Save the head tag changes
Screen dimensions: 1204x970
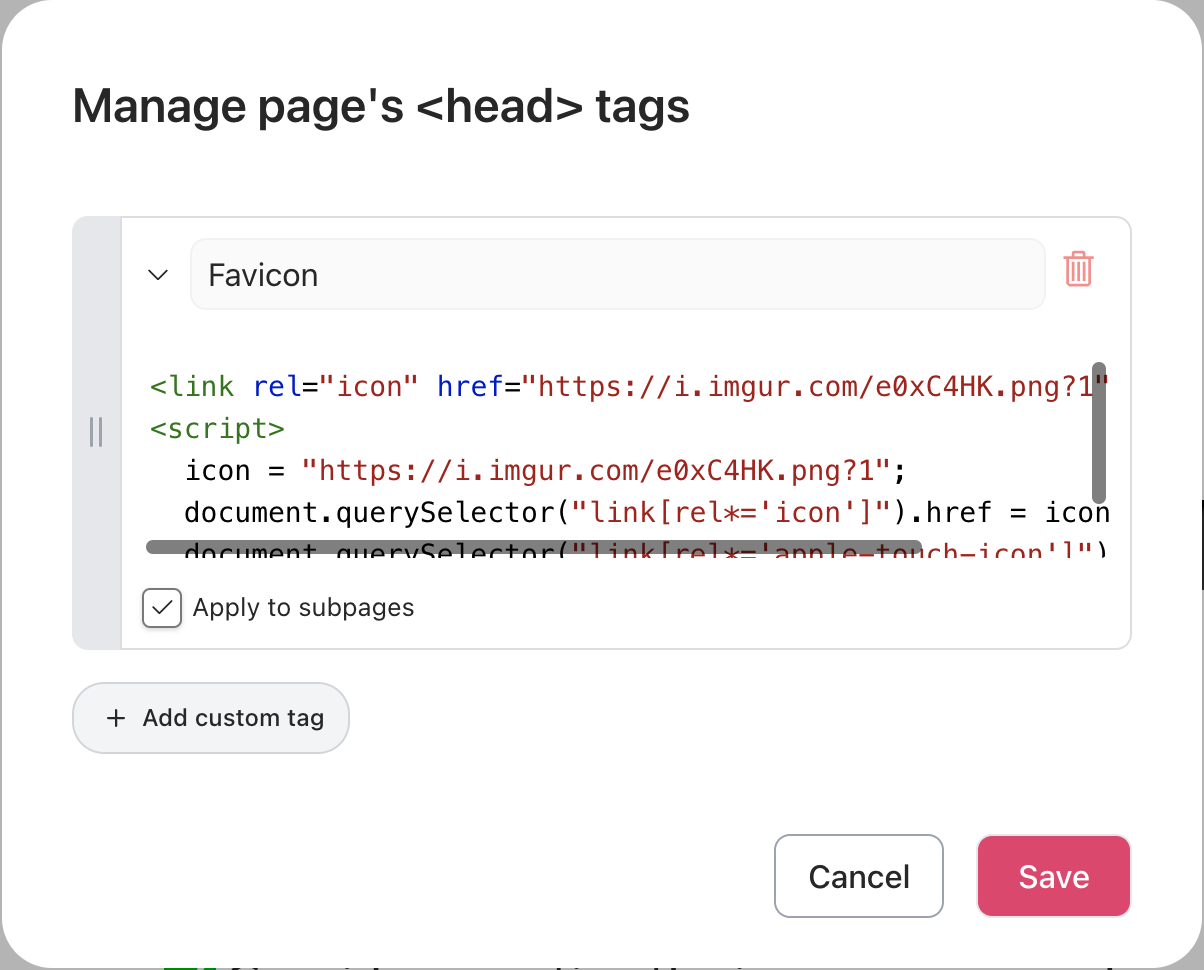coord(1054,876)
